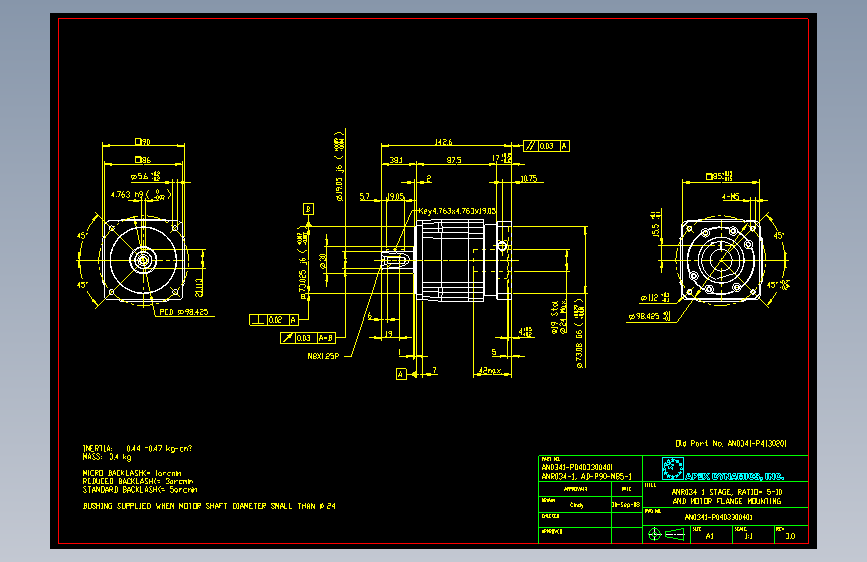This screenshot has height=562, width=867.
Task: Select STANDARD BACKLASH<= 5arcmin line
Action: (x=140, y=490)
